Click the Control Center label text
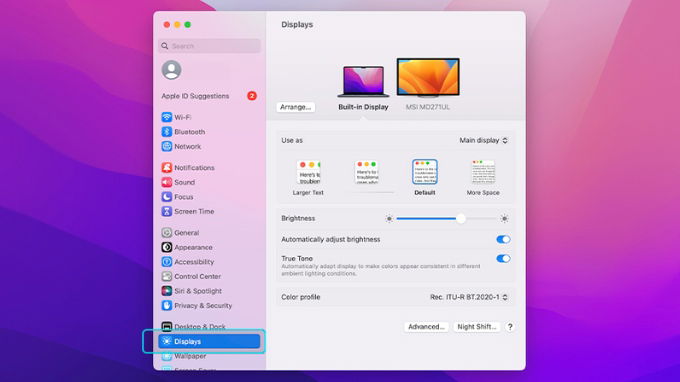680x382 pixels. click(x=197, y=277)
